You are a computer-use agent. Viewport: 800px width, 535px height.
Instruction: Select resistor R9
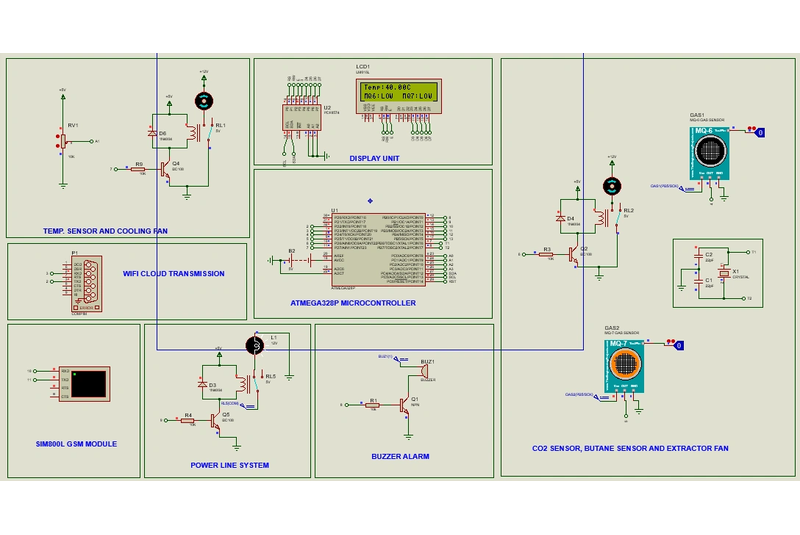click(x=138, y=169)
